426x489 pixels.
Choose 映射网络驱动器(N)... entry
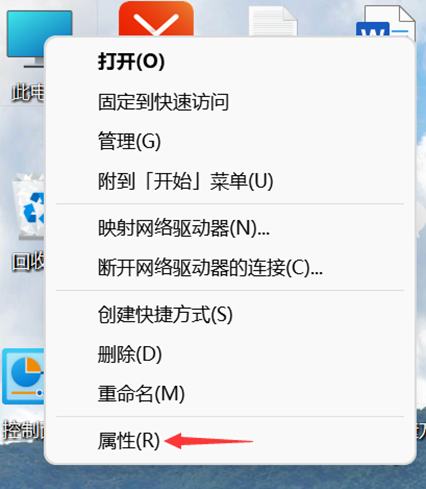pos(230,228)
